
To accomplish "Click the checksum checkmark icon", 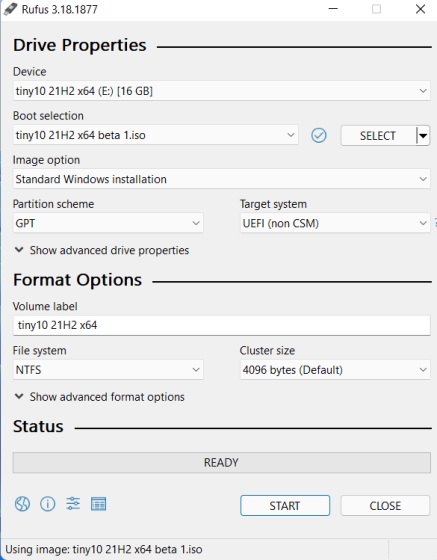I will tap(318, 135).
